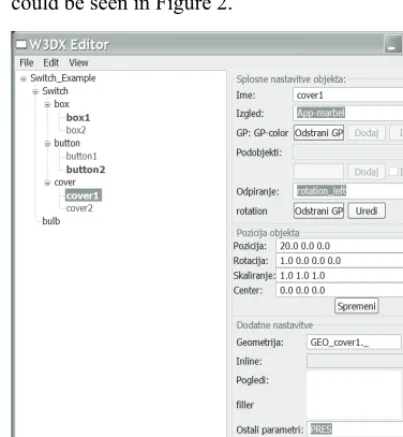Click the Pozicija field 20.0 0.0 0.0

tap(340, 246)
